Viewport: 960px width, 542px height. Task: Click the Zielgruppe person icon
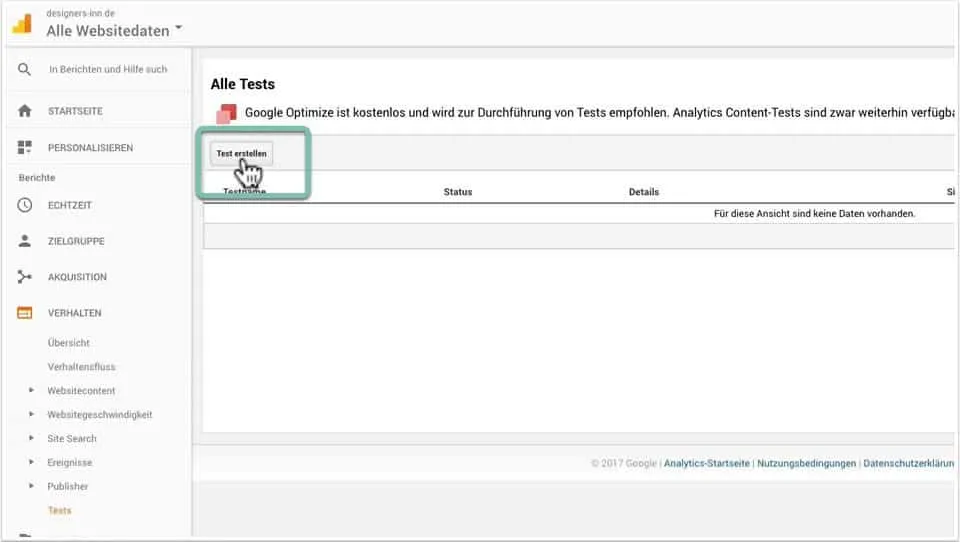(25, 241)
